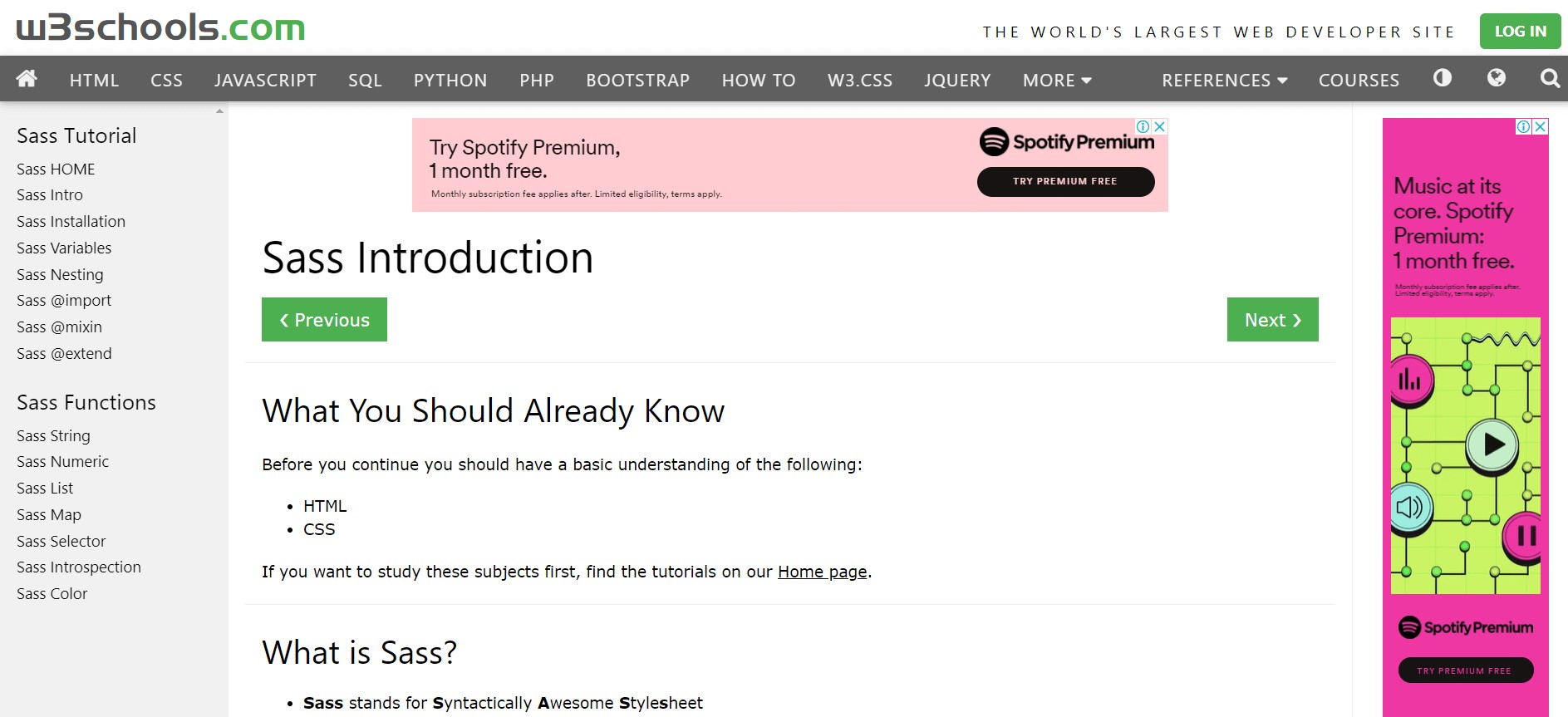The image size is (1568, 717).
Task: Toggle dark mode with the contrast icon
Action: 1442,78
